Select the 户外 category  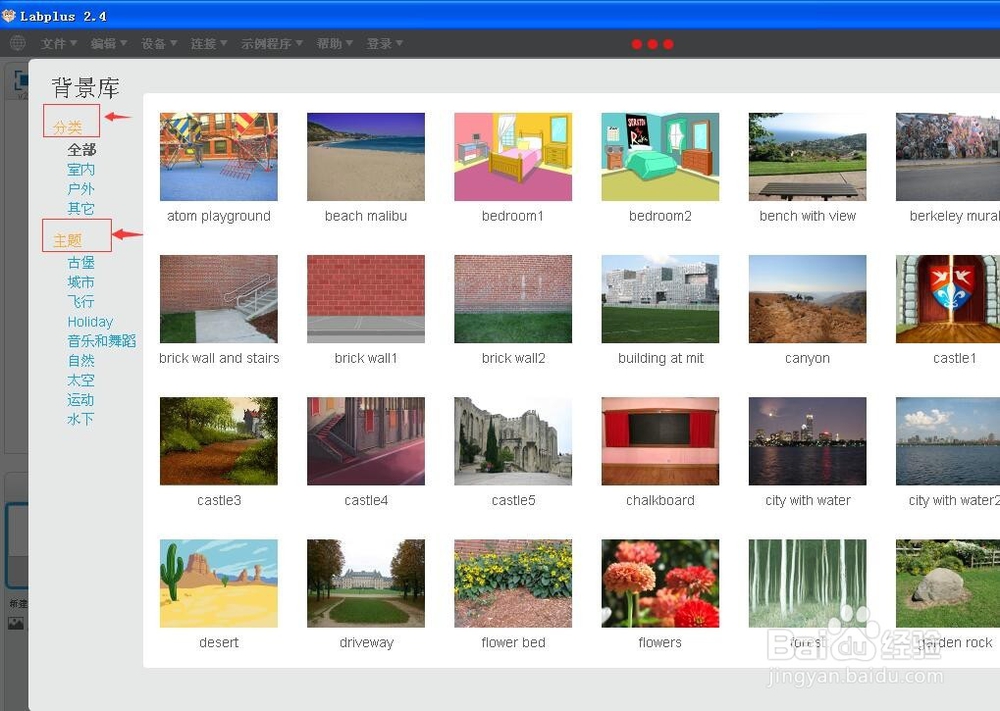tap(81, 189)
